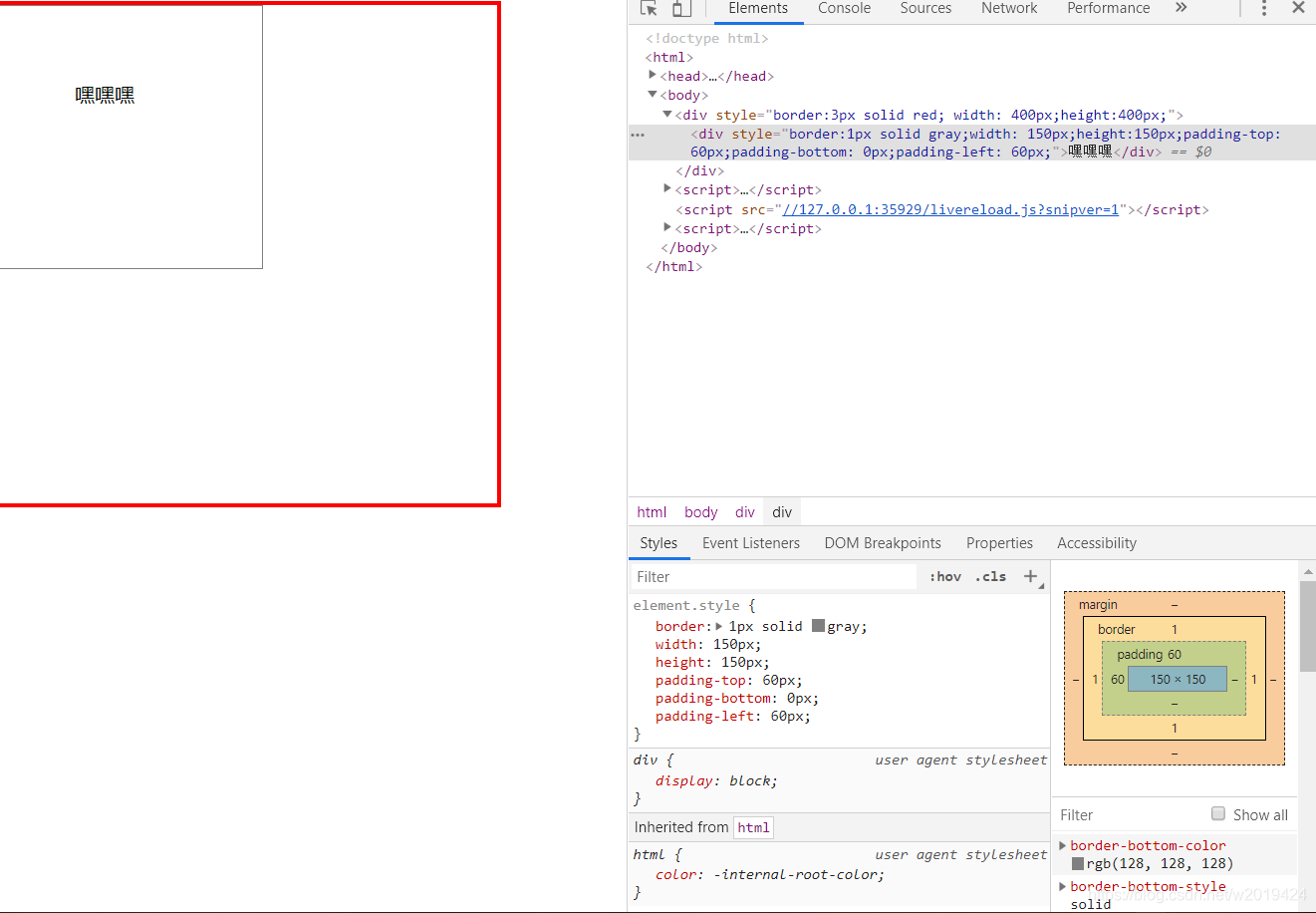The height and width of the screenshot is (913, 1316).
Task: Click the rgb(128, 128, 128) computed swatch
Action: coord(1078,864)
